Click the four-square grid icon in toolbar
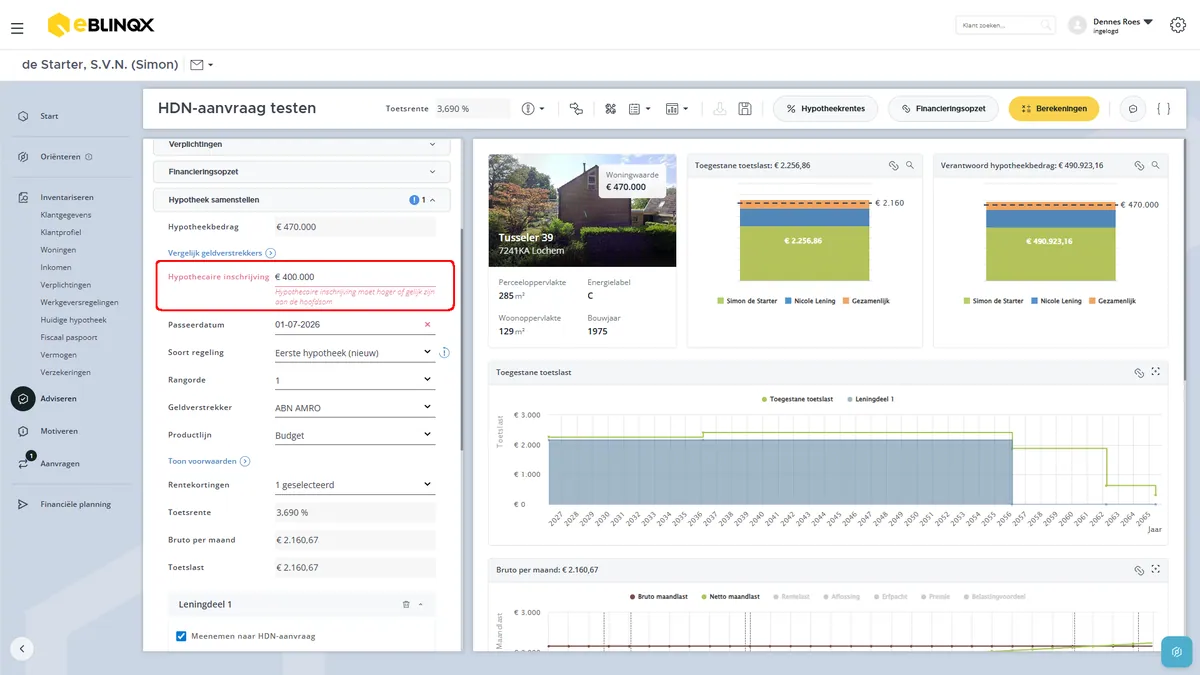 (x=610, y=108)
